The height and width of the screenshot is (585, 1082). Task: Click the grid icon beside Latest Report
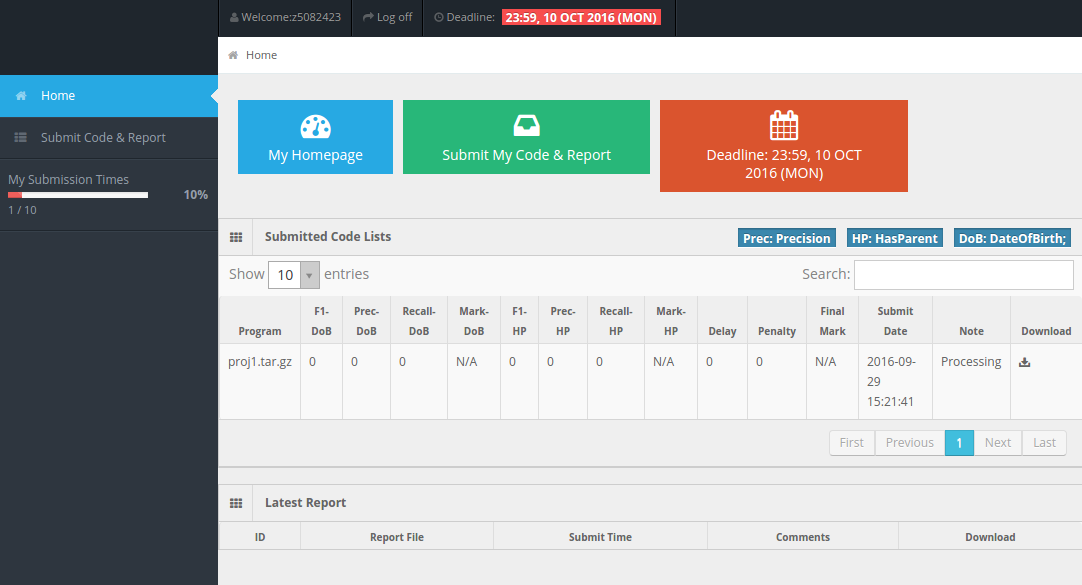pyautogui.click(x=236, y=503)
